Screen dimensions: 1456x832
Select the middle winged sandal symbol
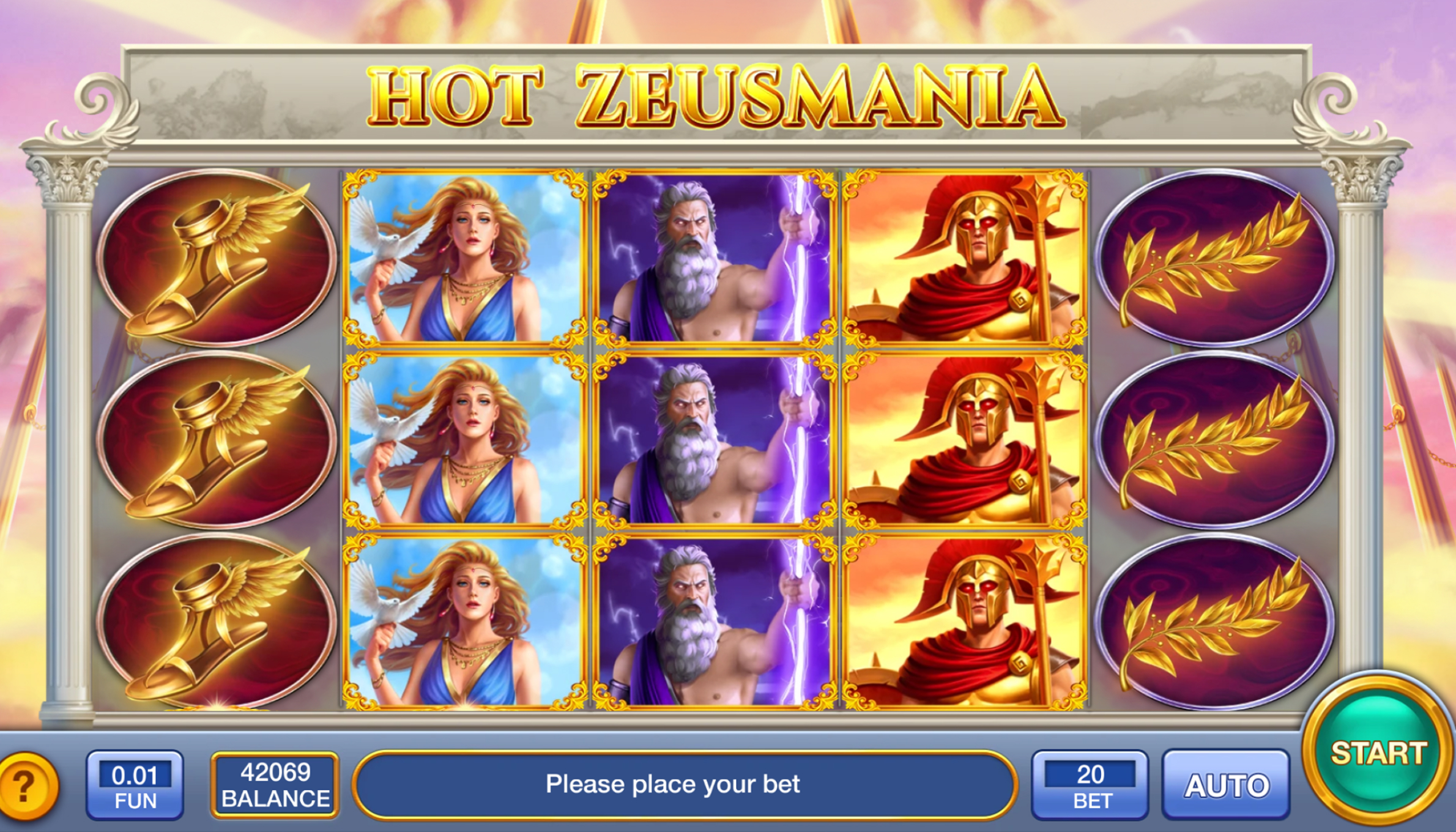216,439
